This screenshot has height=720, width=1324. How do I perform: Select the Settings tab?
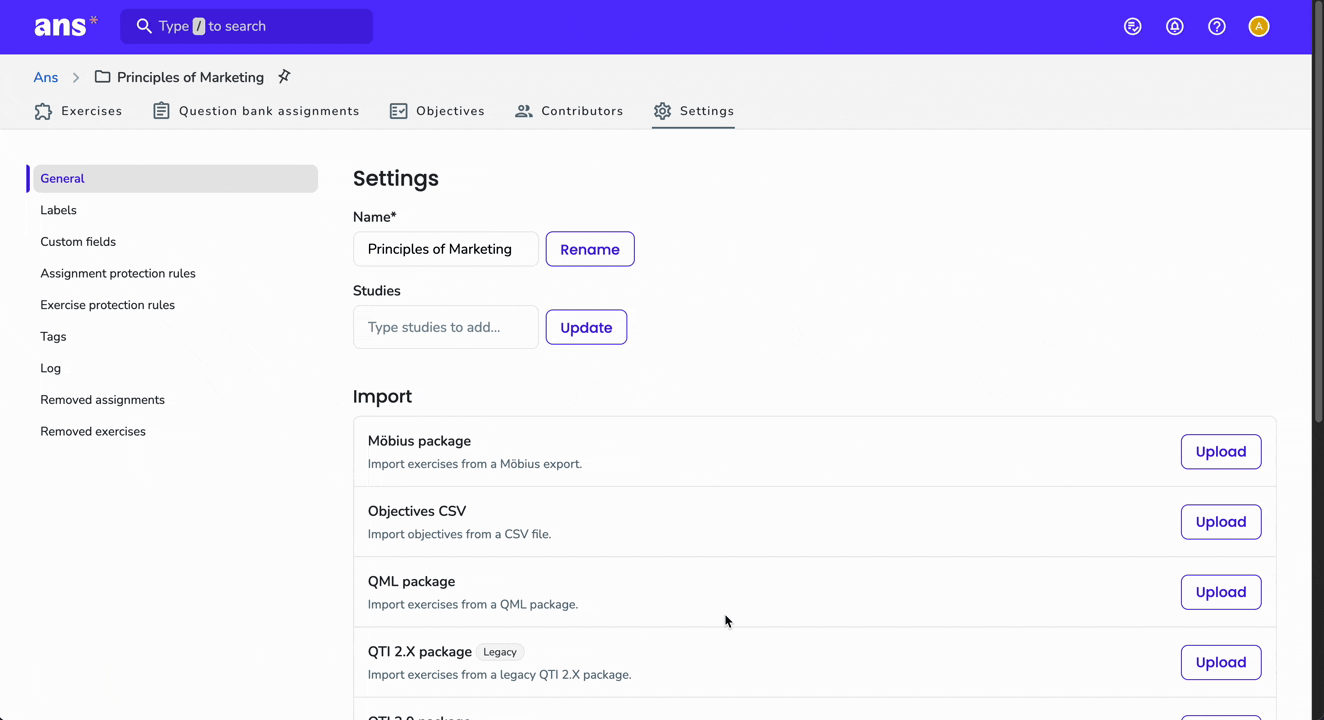694,111
